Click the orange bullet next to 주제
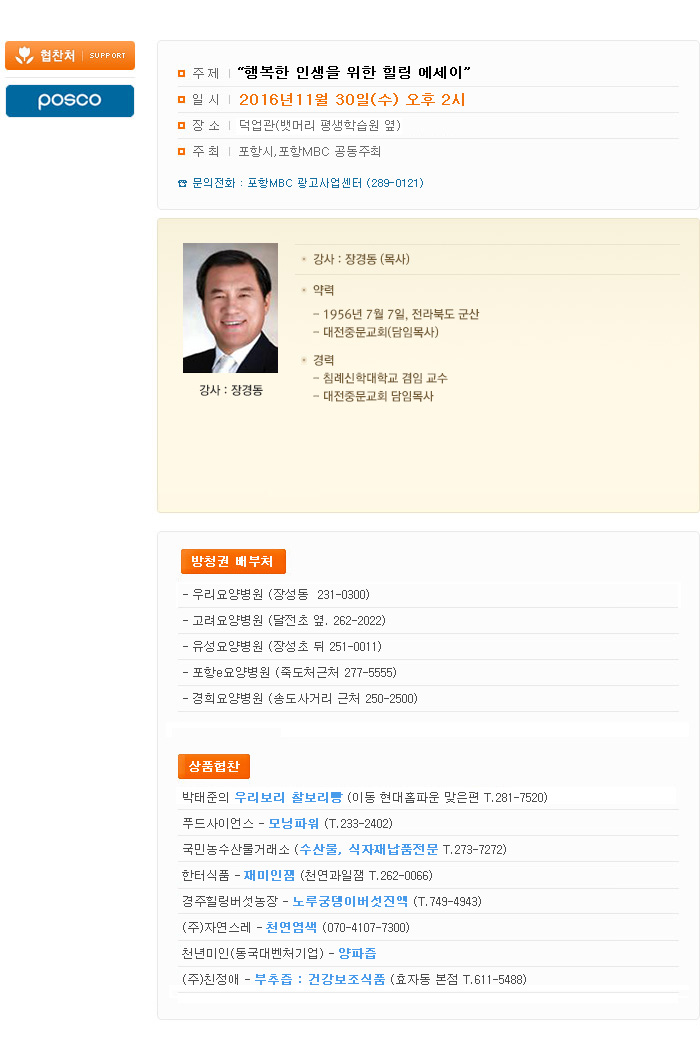 [181, 73]
